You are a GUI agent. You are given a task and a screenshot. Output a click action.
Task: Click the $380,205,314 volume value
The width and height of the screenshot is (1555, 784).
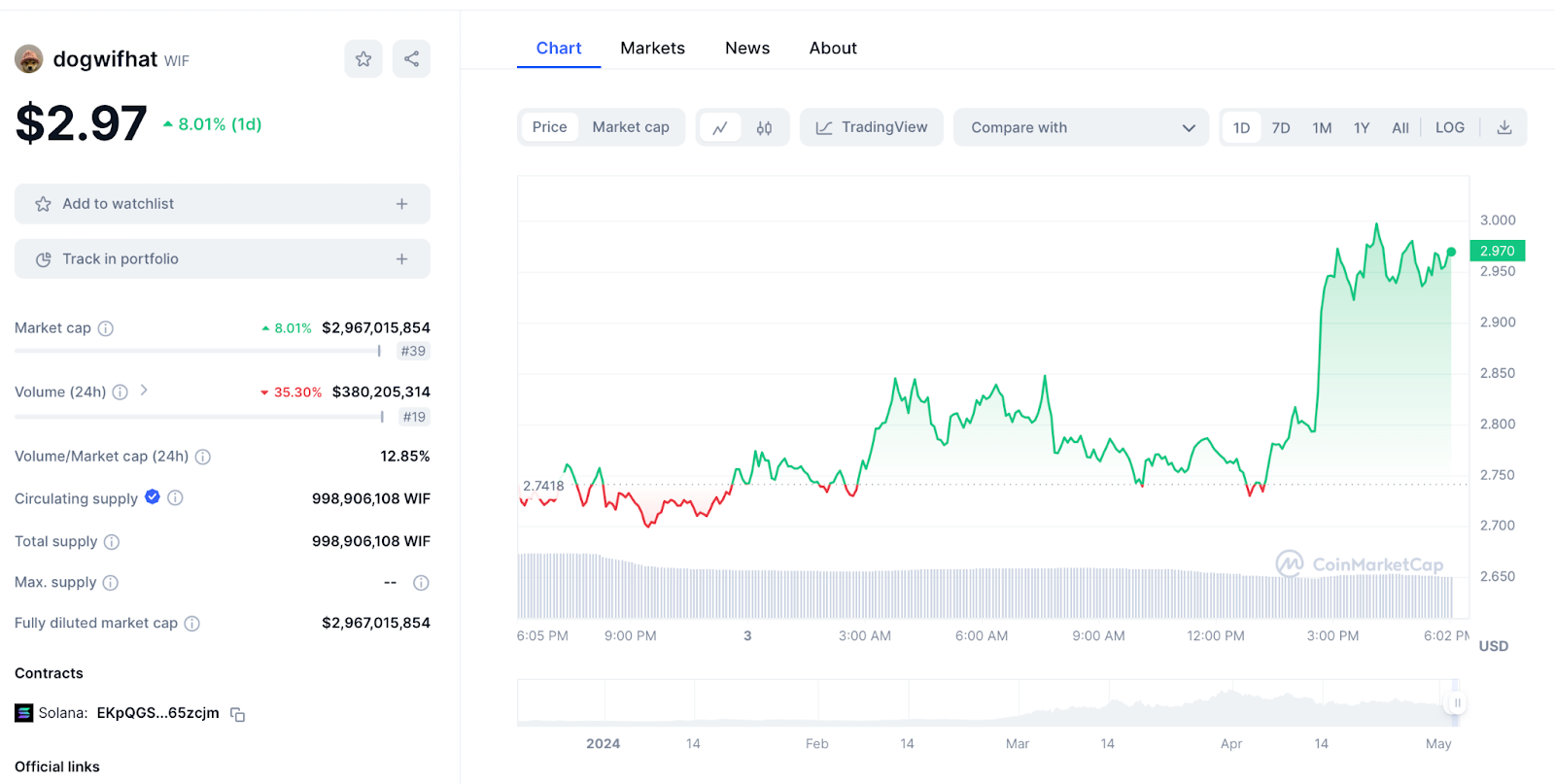[x=381, y=392]
